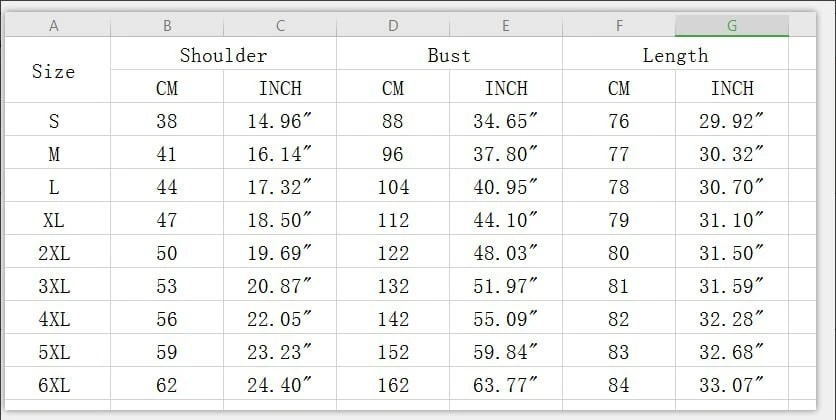Image resolution: width=836 pixels, height=420 pixels.
Task: Select cell containing 14.96"
Action: click(280, 122)
